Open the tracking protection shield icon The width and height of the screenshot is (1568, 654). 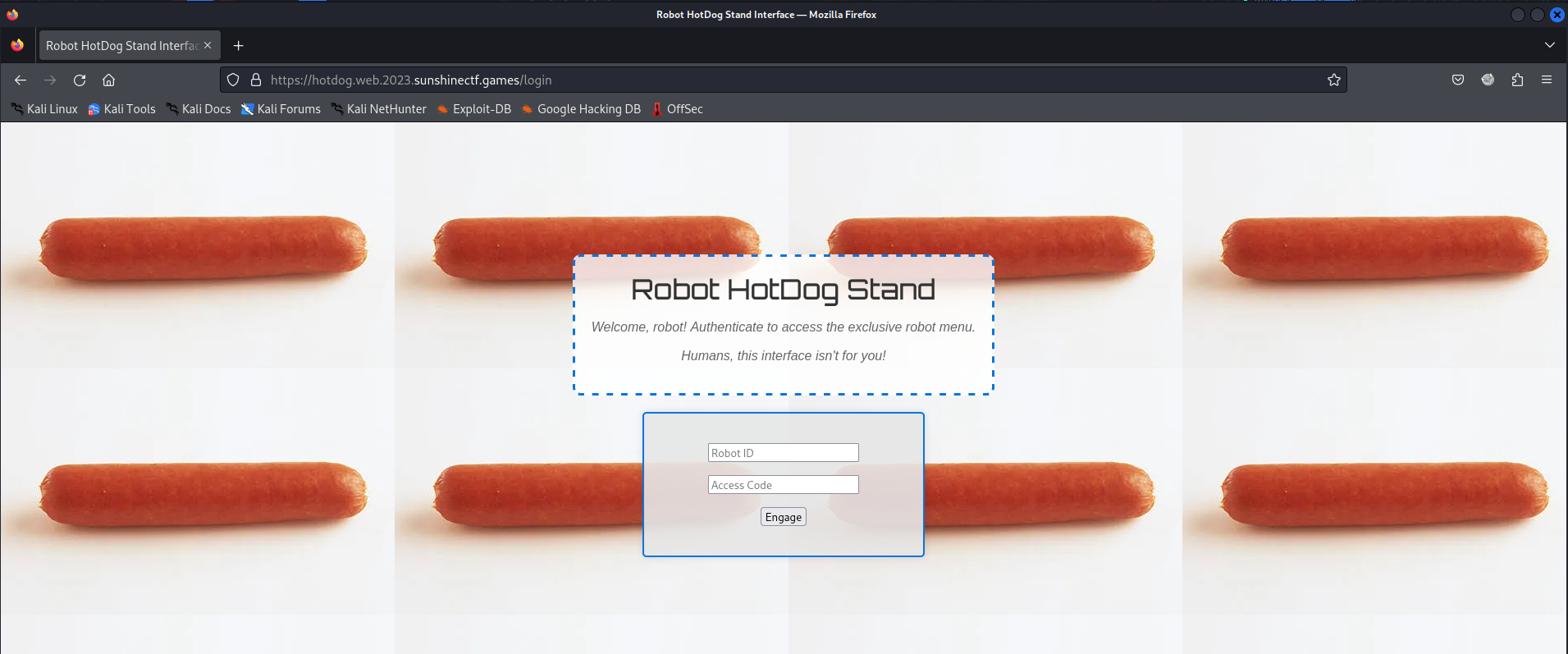pos(233,80)
